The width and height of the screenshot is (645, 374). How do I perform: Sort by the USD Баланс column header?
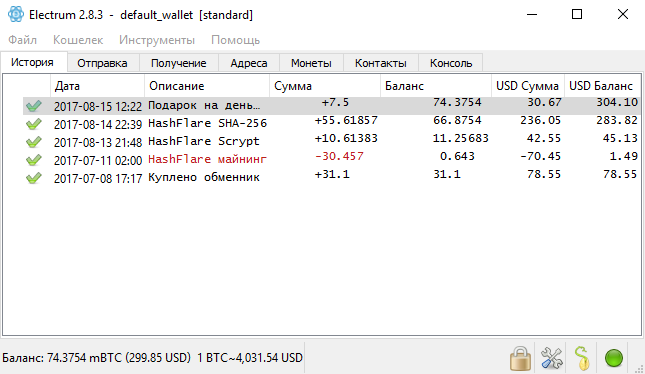[x=602, y=86]
